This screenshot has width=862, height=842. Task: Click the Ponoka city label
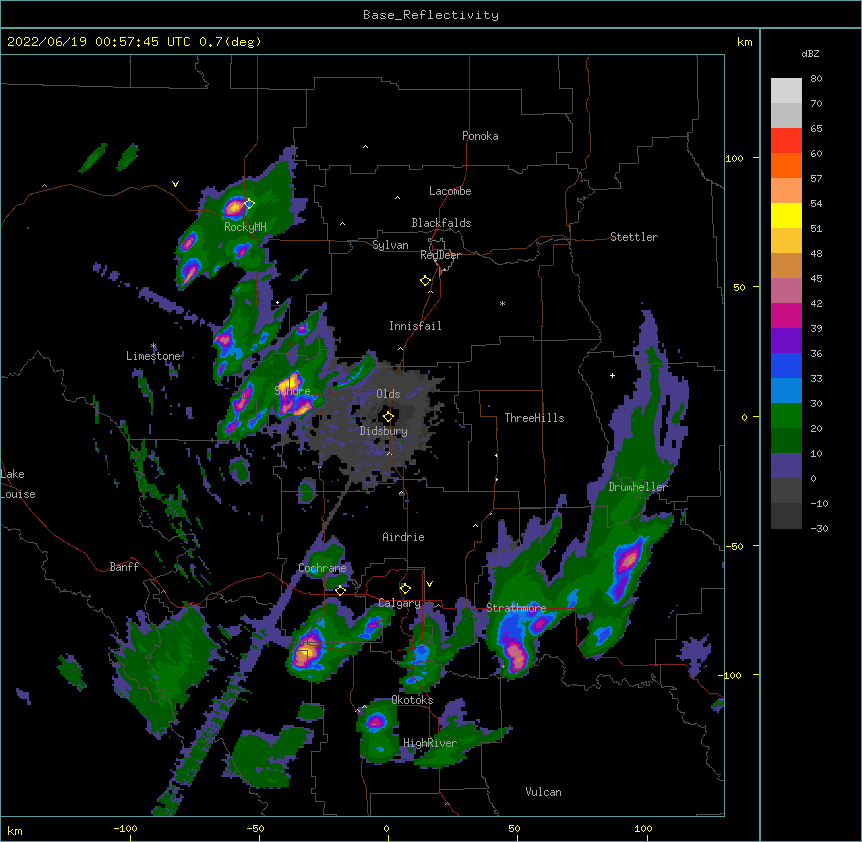[x=480, y=136]
